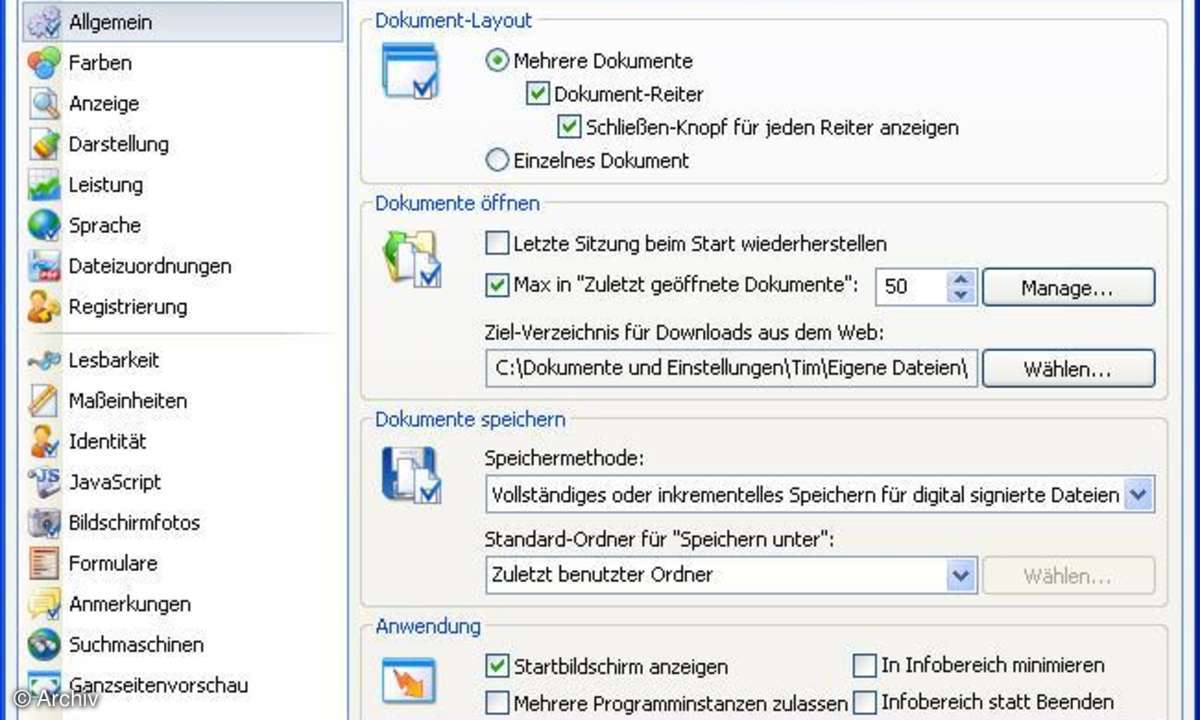Screen dimensions: 1200x720
Task: Enable Letzte Sitzung beim Start wiederherstellen
Action: tap(496, 243)
